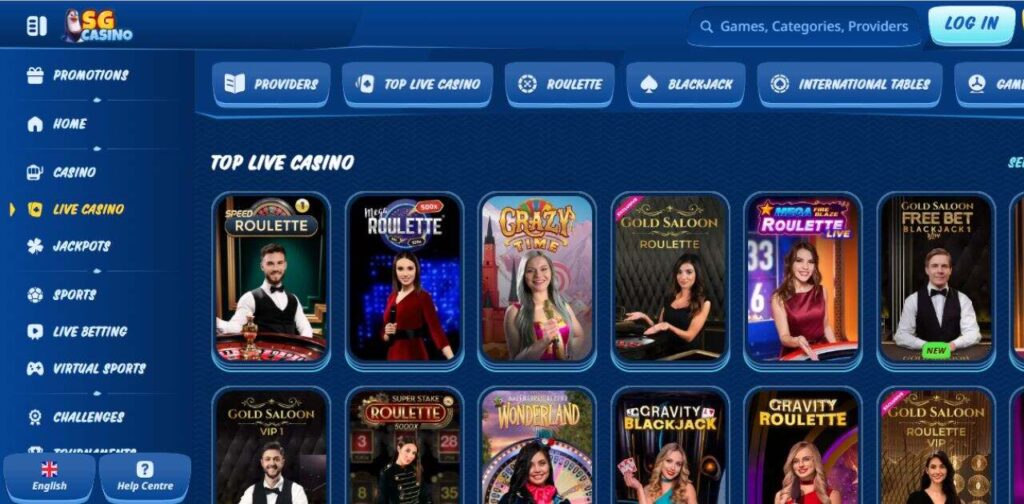Select the Providers category tab
The image size is (1024, 504).
271,84
